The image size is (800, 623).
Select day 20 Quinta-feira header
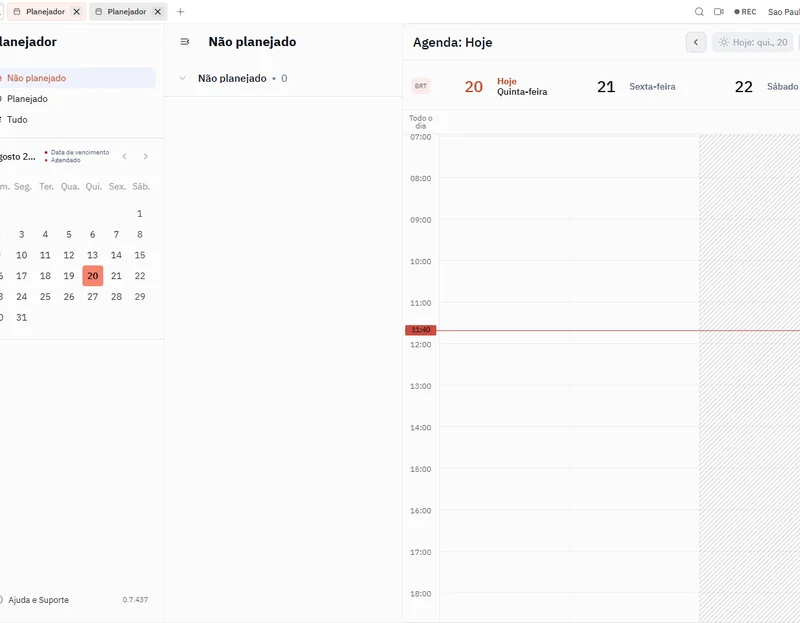[505, 86]
